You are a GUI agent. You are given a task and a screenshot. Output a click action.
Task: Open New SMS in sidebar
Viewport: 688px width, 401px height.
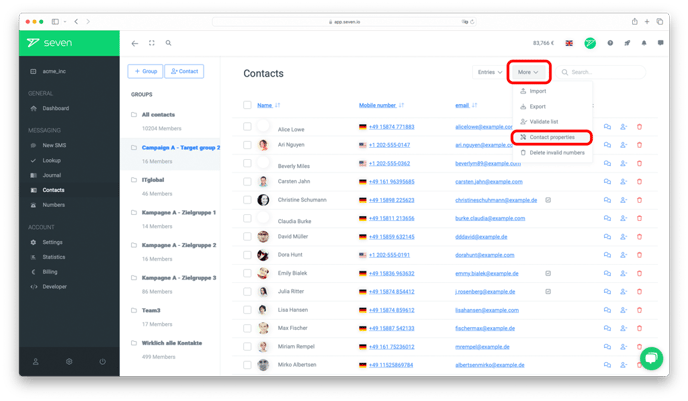coord(54,145)
